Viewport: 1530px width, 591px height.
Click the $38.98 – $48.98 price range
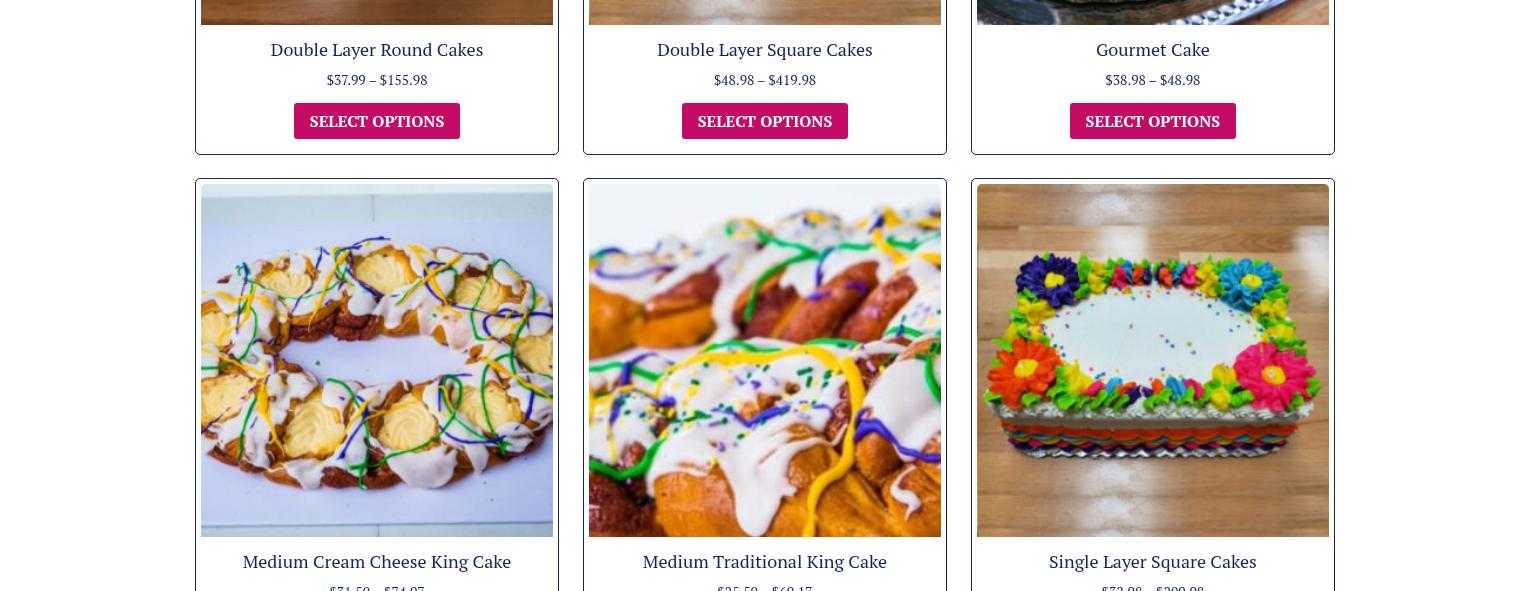tap(1153, 80)
